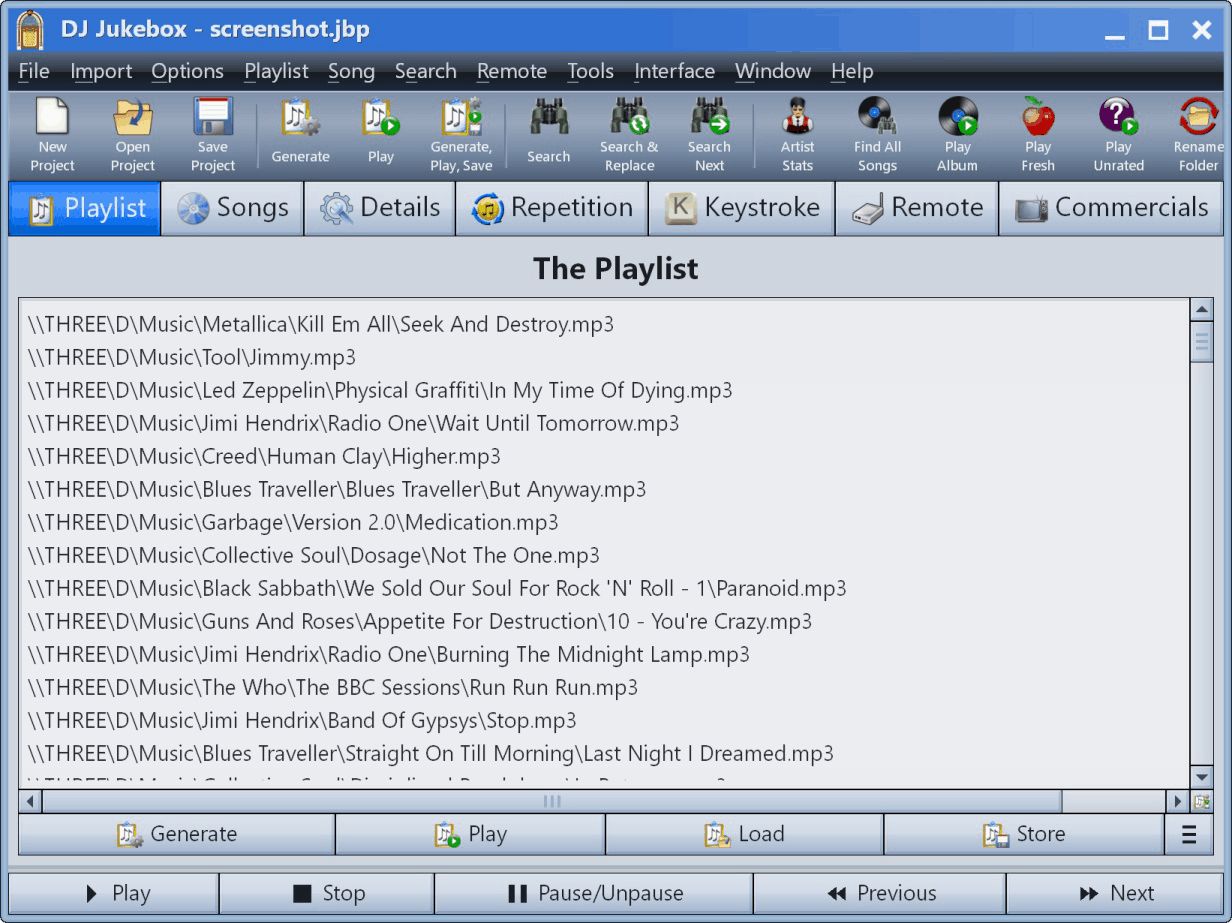Screen dimensions: 1232x923
Task: Click Generate, Play, Save toolbar icon
Action: 461,136
